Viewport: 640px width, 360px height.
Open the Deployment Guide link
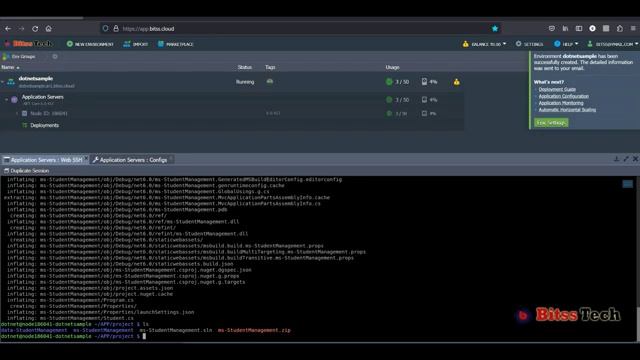[x=557, y=89]
